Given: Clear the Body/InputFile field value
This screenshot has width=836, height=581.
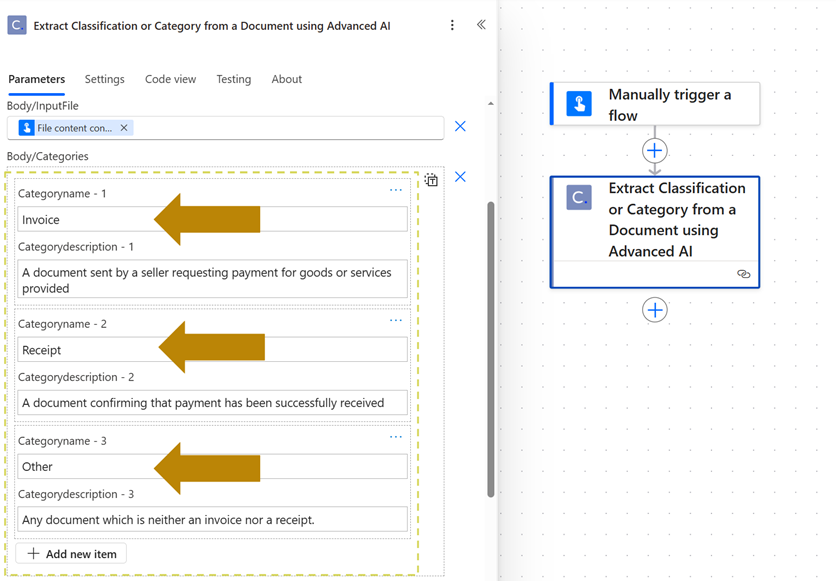Looking at the screenshot, I should point(460,126).
